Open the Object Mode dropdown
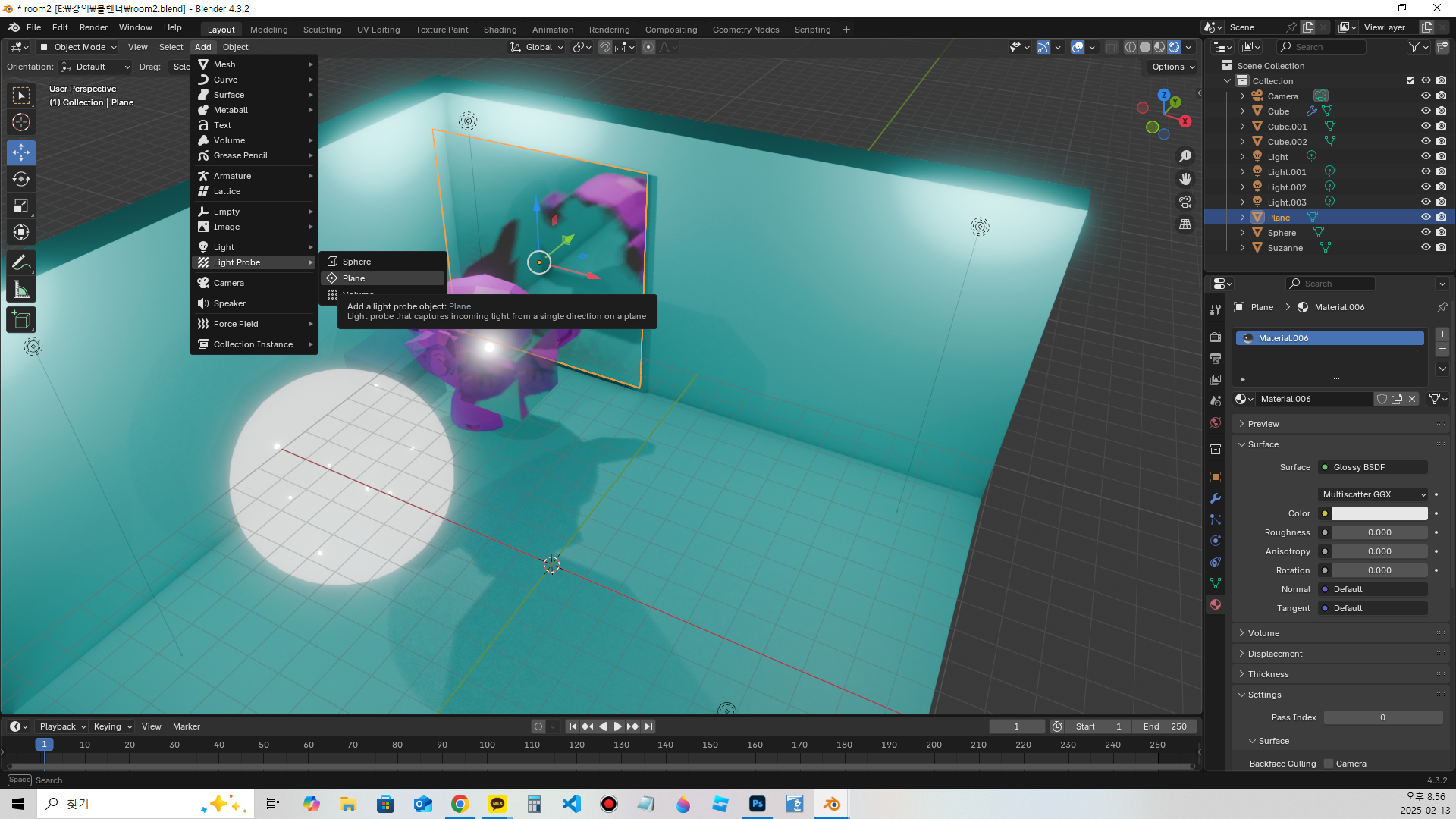1456x819 pixels. coord(78,47)
